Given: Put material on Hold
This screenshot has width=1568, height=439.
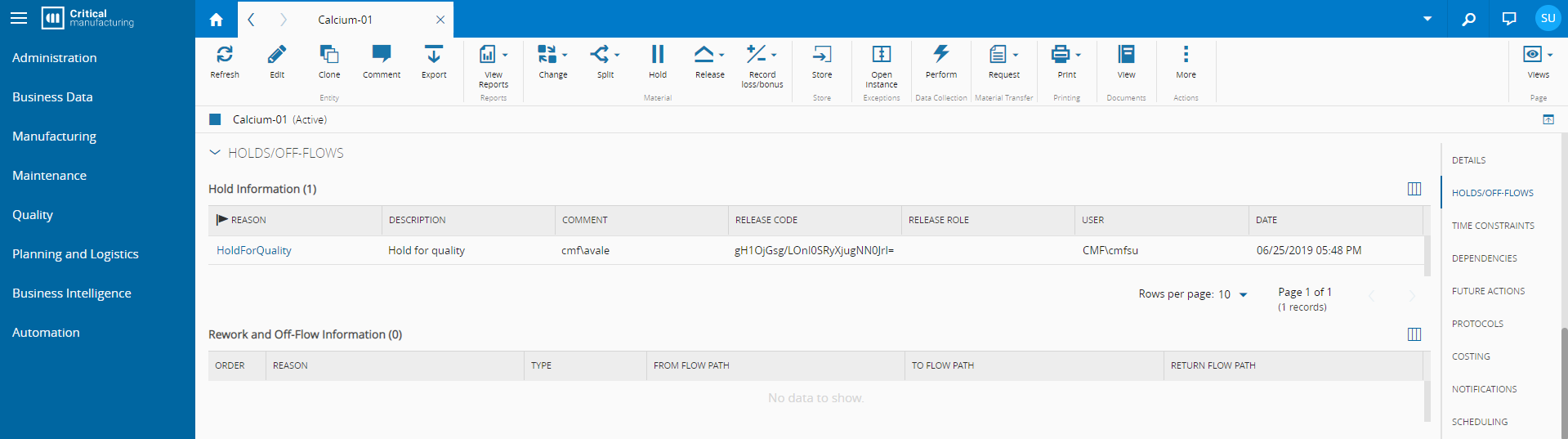Looking at the screenshot, I should 658,55.
